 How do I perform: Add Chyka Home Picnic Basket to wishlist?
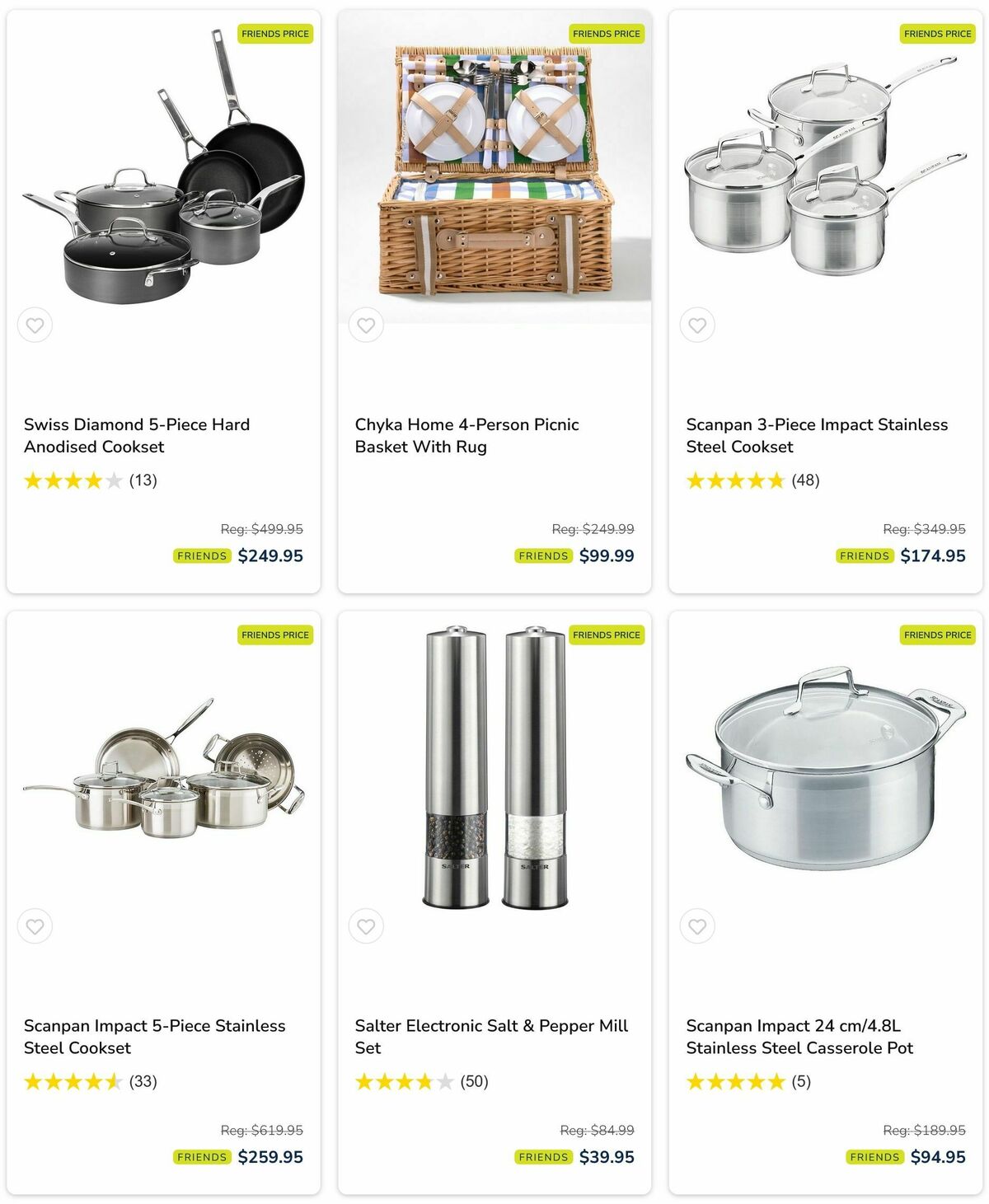(366, 325)
